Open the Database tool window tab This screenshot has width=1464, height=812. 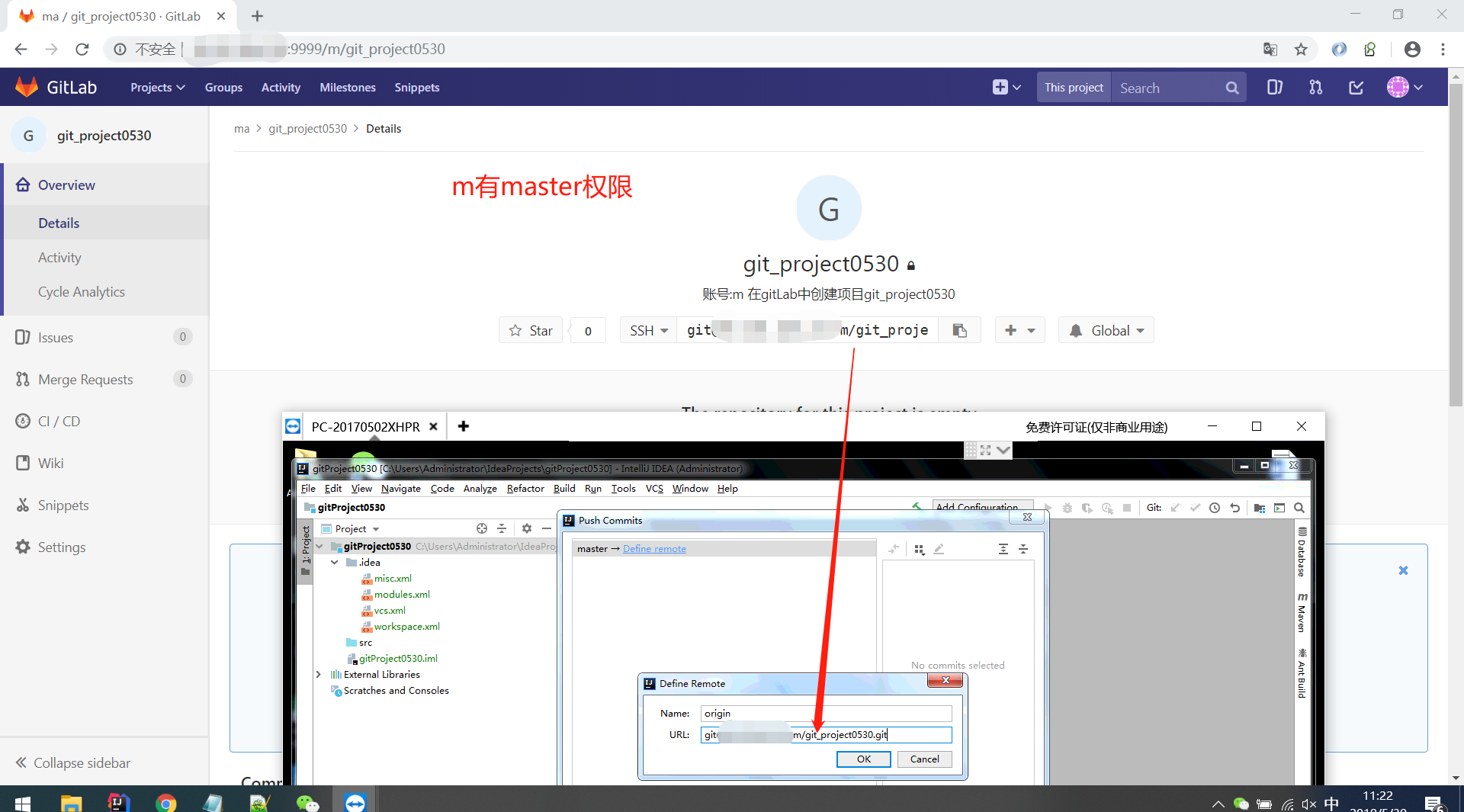1302,551
